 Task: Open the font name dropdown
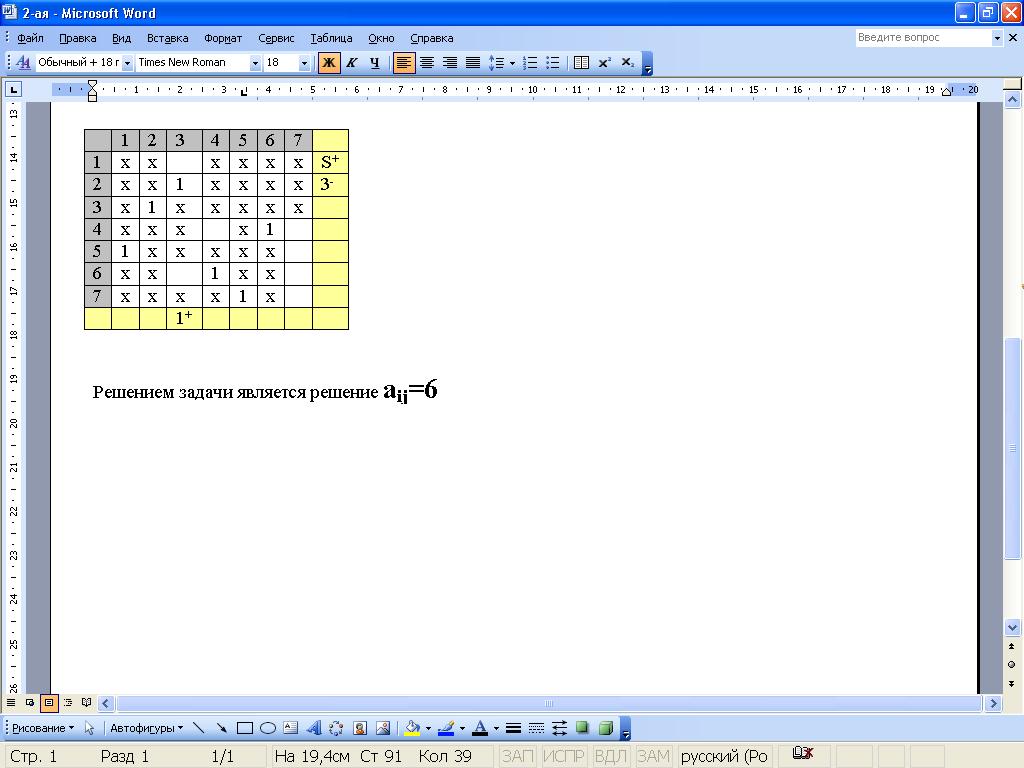[256, 63]
